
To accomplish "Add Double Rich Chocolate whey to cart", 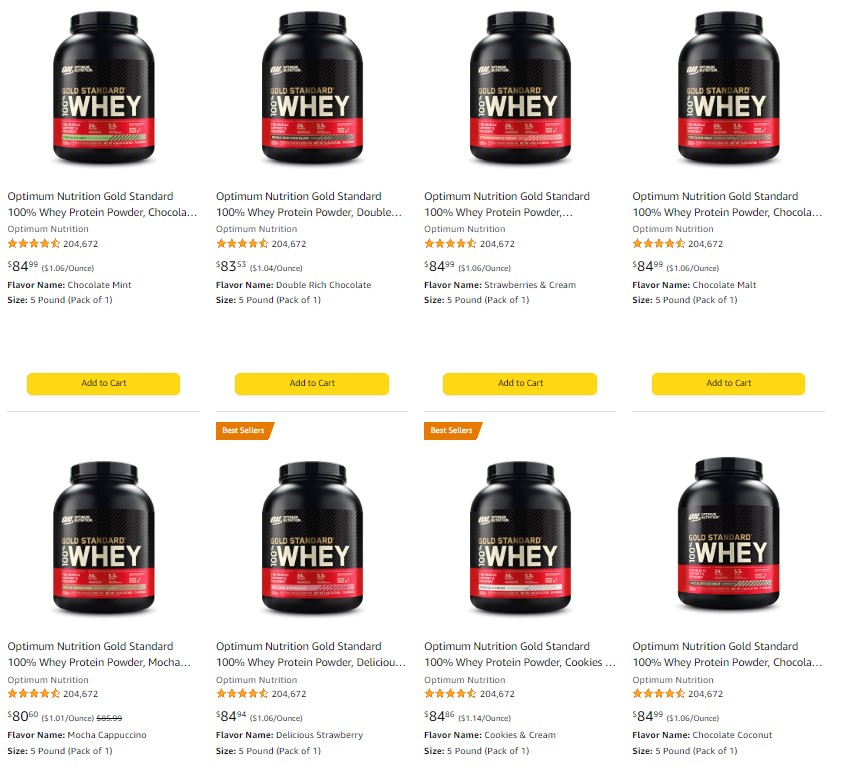I will [312, 383].
